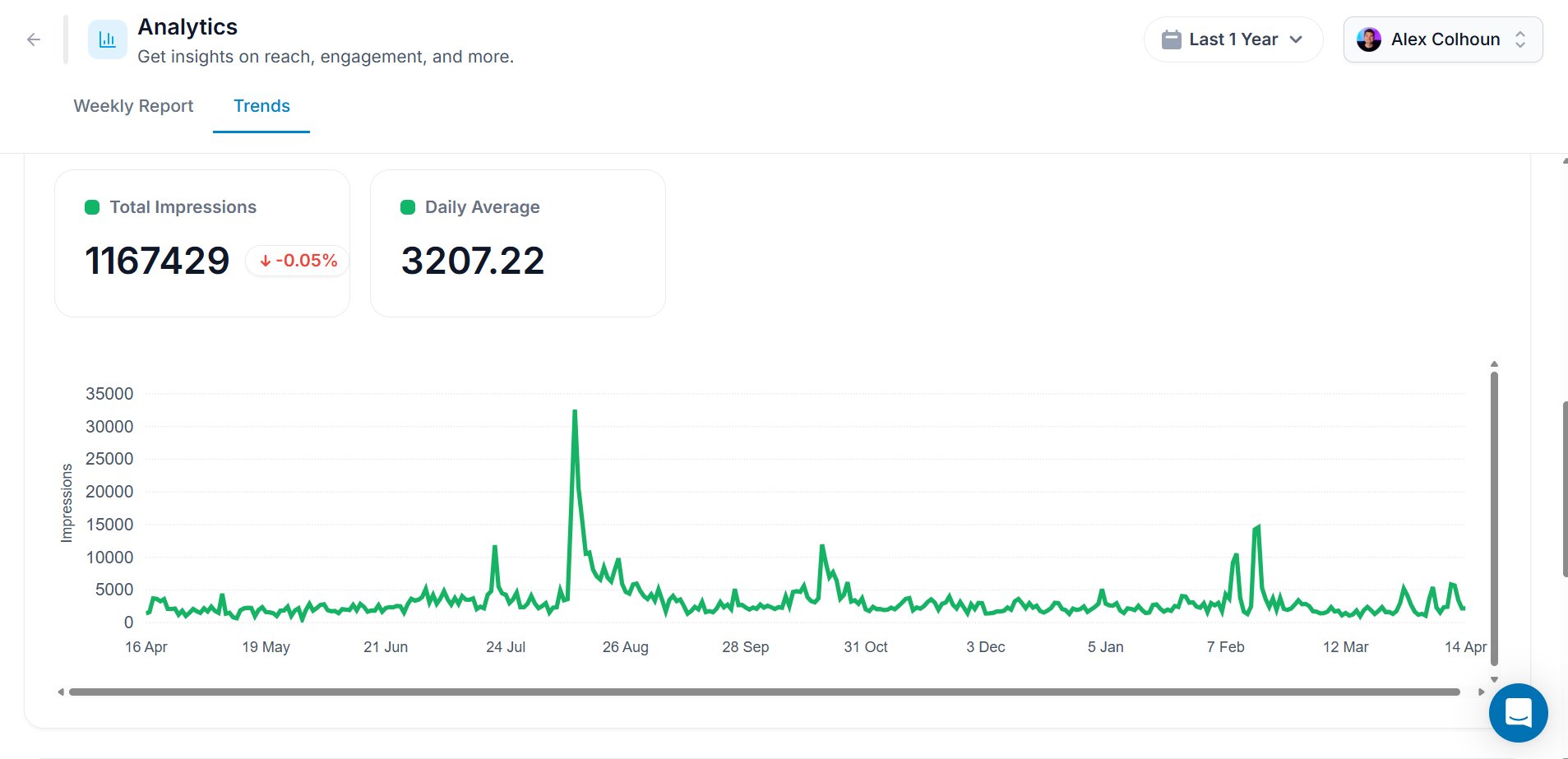This screenshot has height=759, width=1568.
Task: Click the Total Impressions card
Action: 202,243
